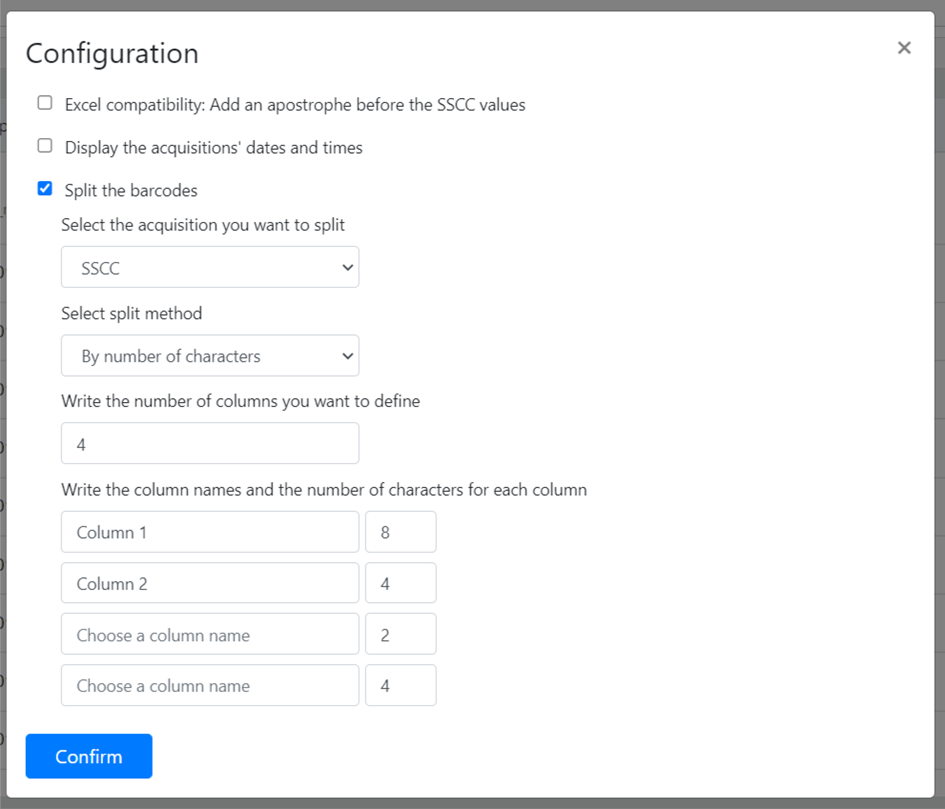Click the 'Split the barcodes' label text
This screenshot has width=945, height=809.
coord(131,190)
